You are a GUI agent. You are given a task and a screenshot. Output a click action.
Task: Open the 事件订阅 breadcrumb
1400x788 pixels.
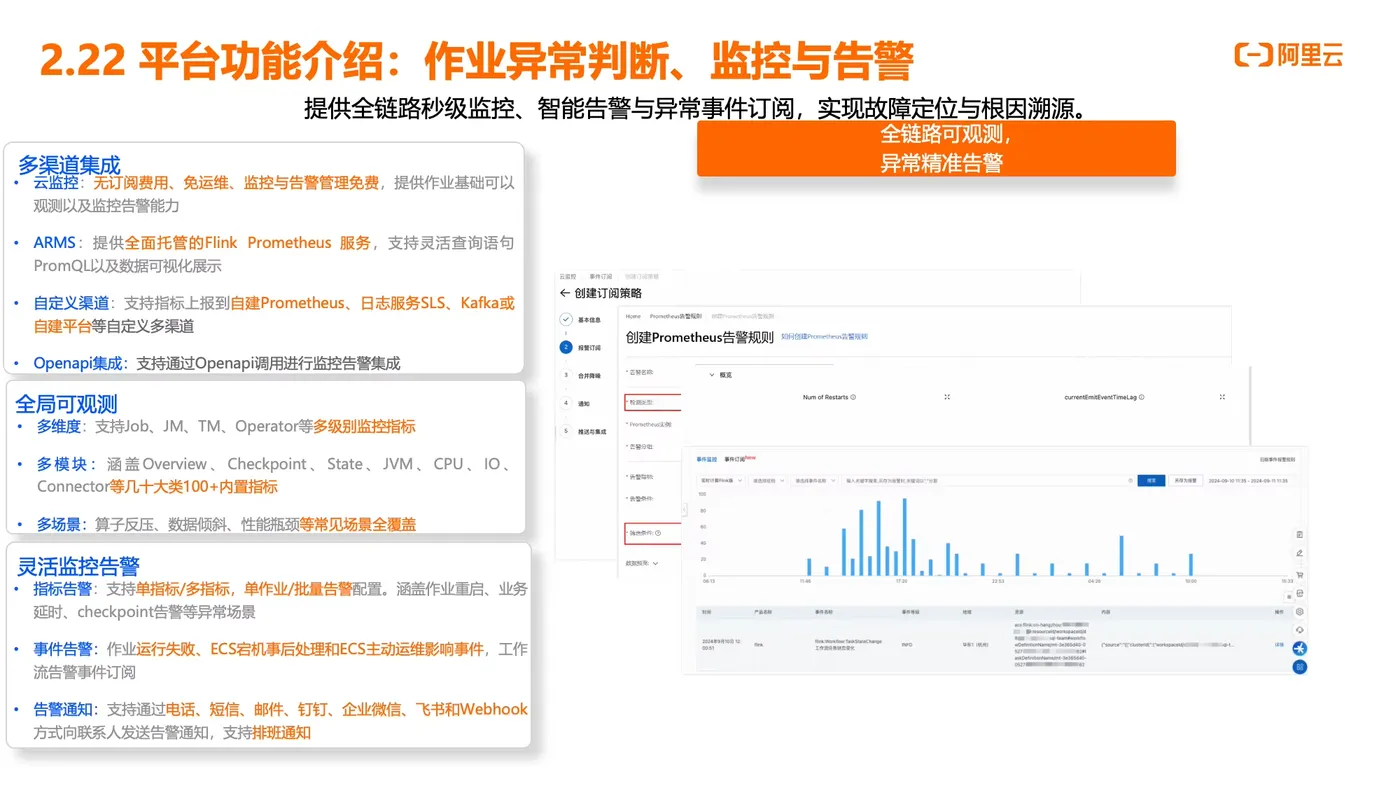point(600,276)
